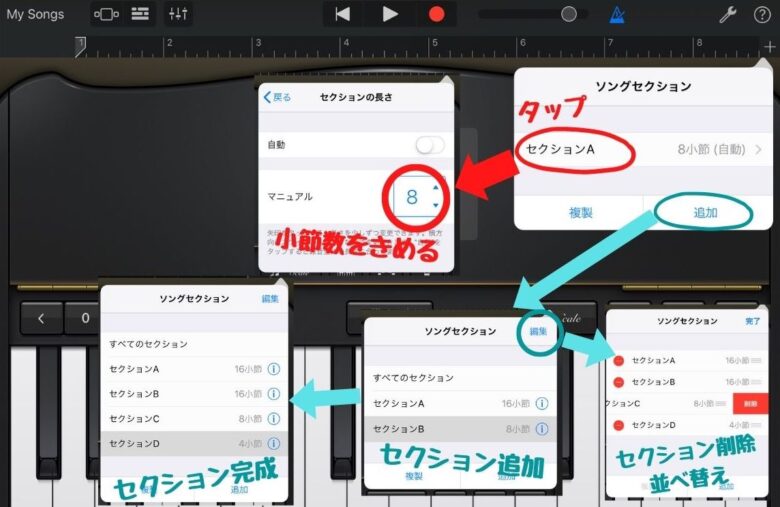The width and height of the screenshot is (780, 507).
Task: Open the track controls mixer icon
Action: coord(178,14)
